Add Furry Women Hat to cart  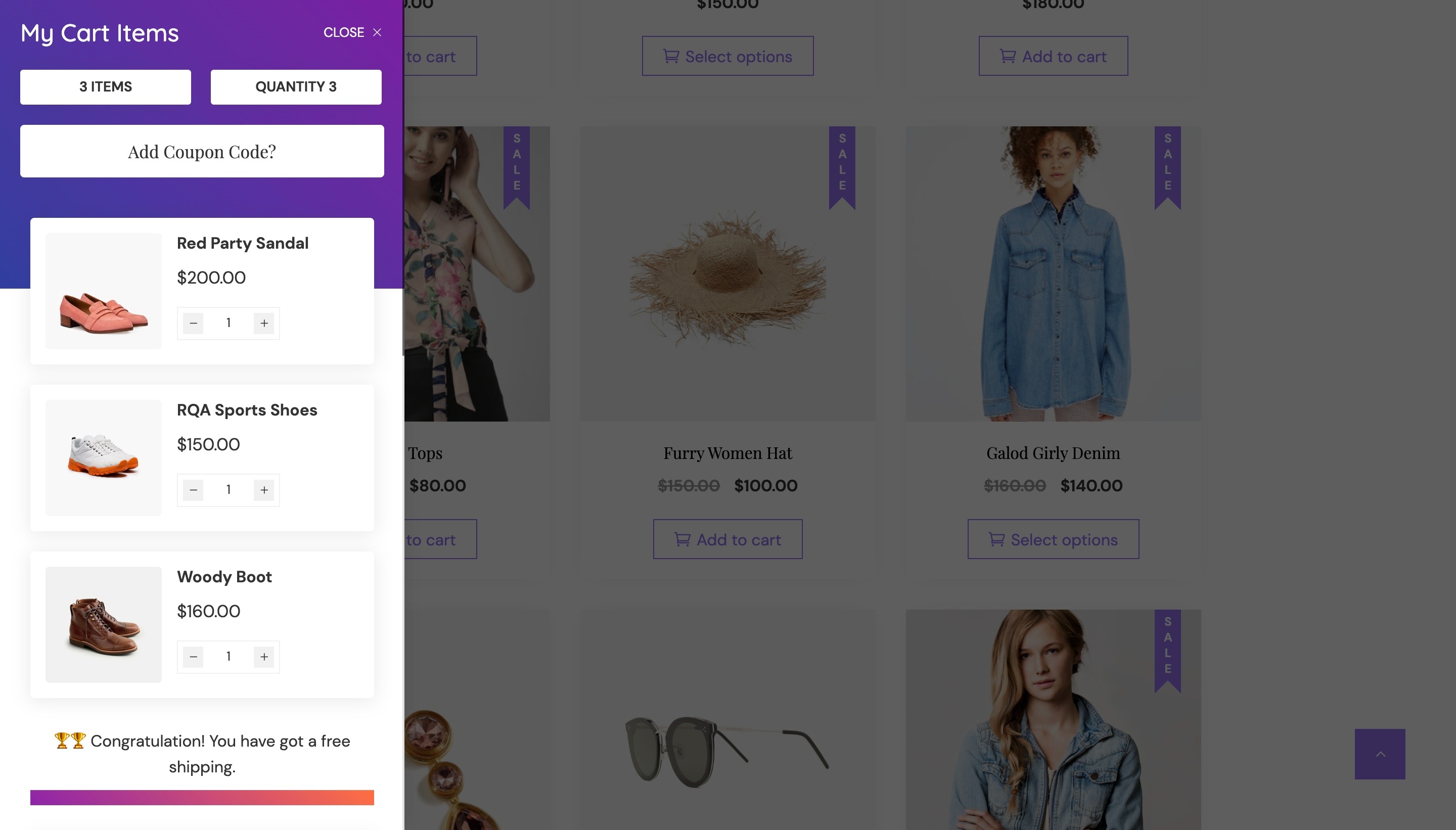(x=727, y=539)
